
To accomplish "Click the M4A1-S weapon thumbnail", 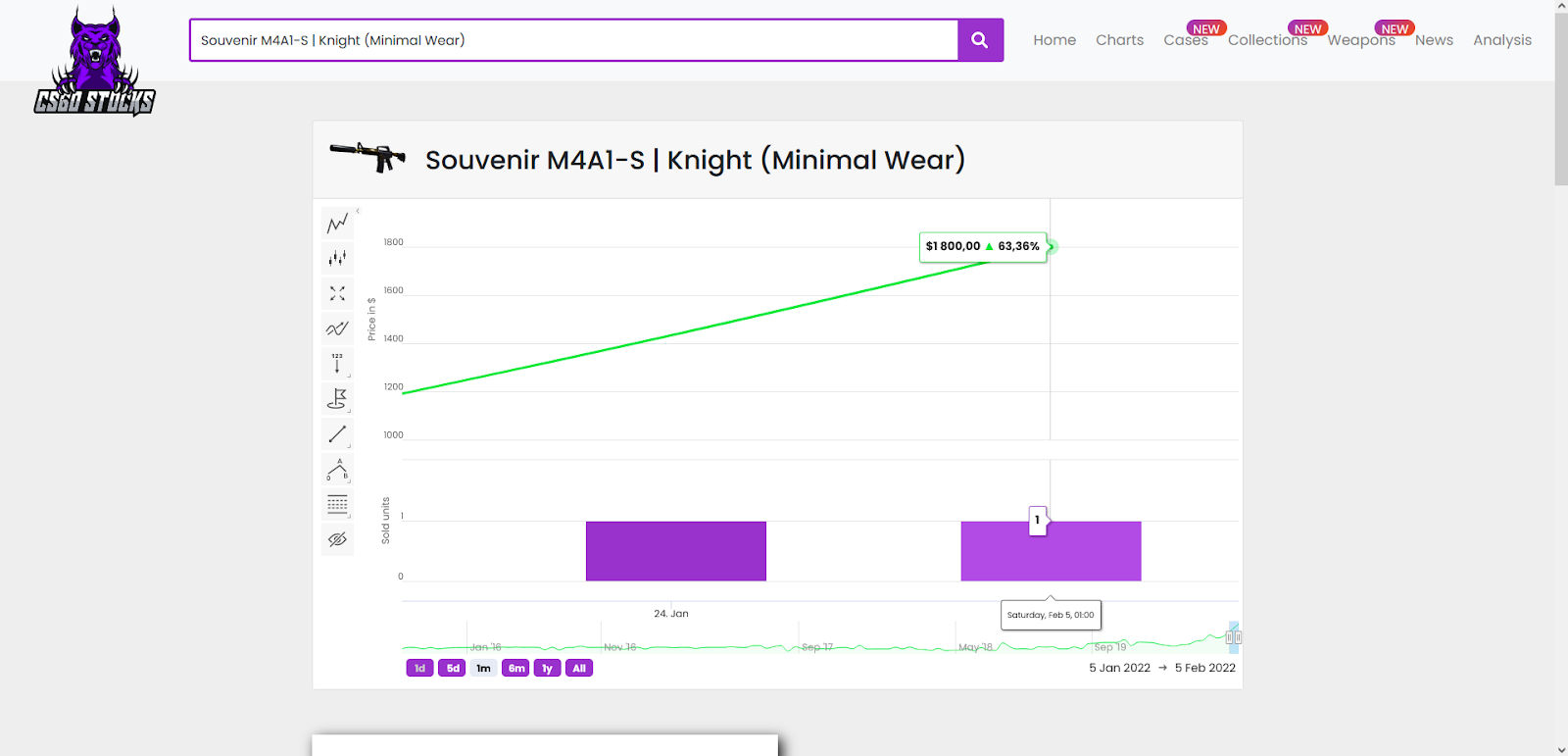I will click(x=367, y=157).
